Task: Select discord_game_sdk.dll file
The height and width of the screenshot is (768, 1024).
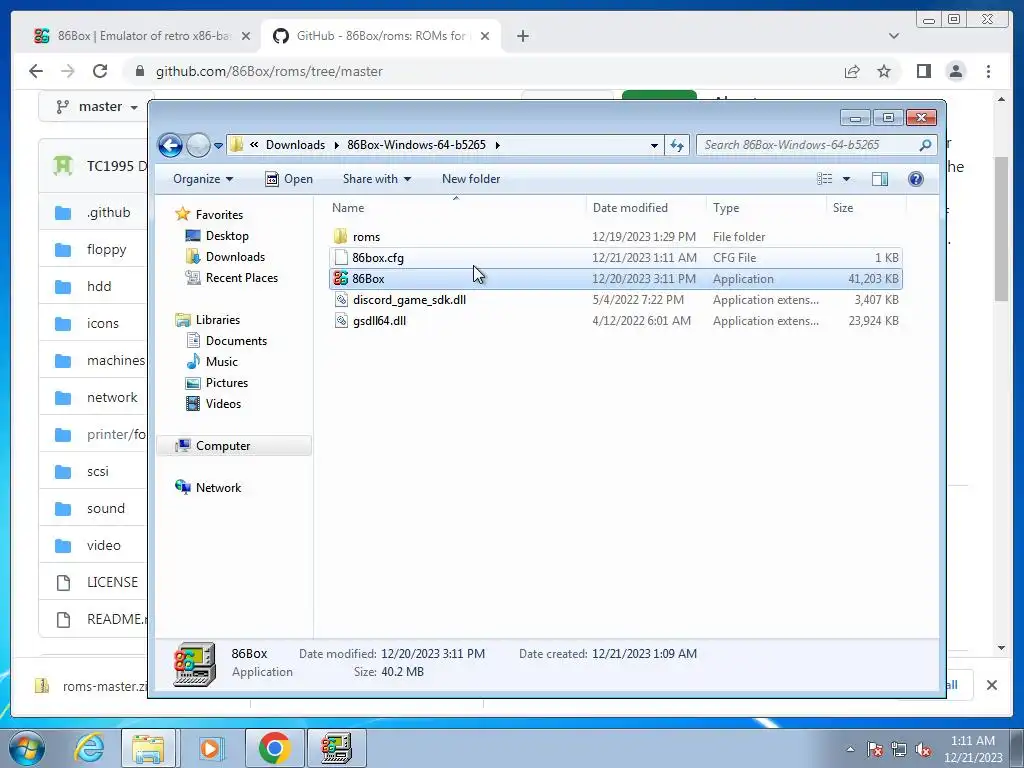Action: click(616, 300)
